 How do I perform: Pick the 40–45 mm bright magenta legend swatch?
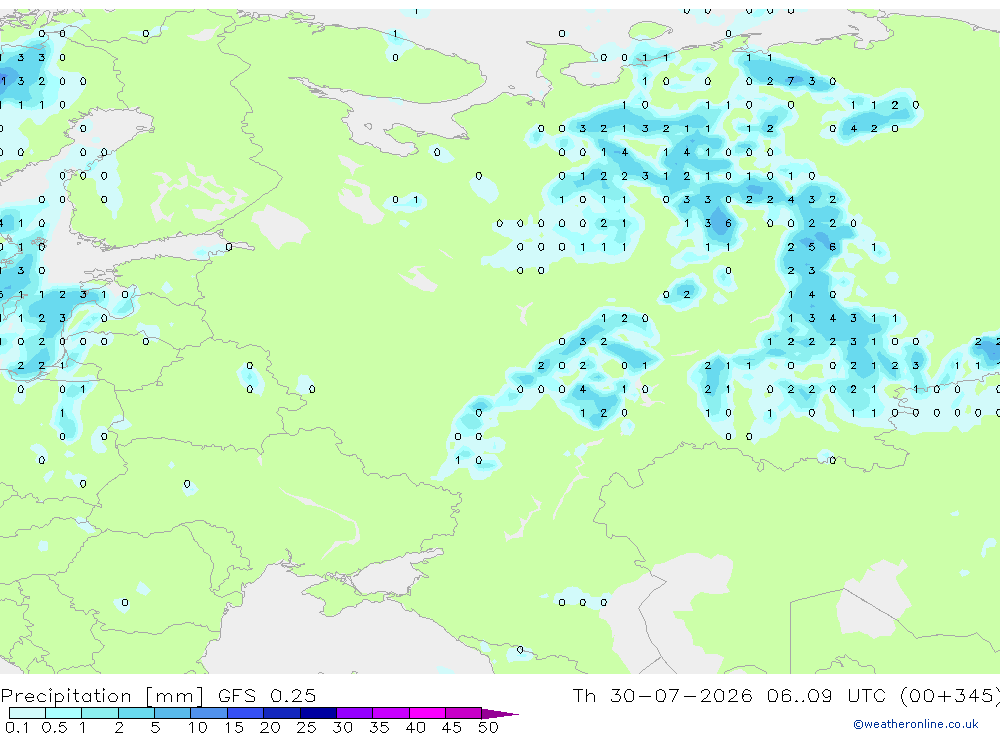point(427,713)
